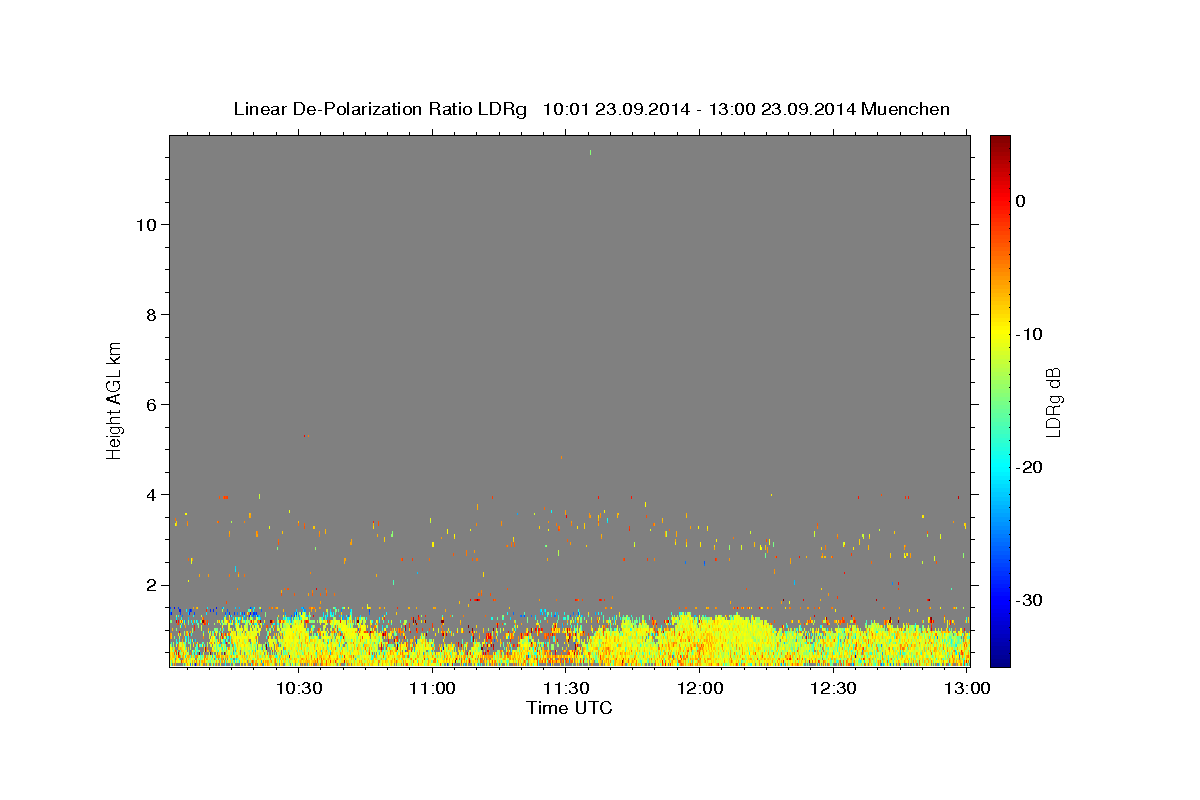This screenshot has height=800, width=1200.
Task: Click the yellow region of the colorbar
Action: (x=1000, y=330)
